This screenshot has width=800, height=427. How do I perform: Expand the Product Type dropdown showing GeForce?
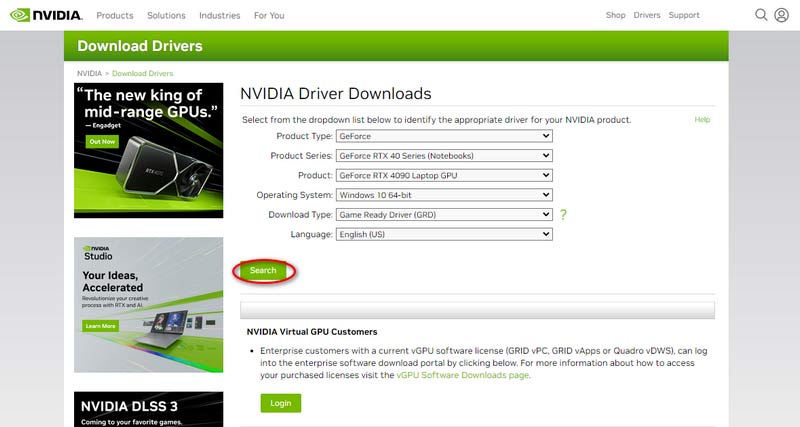(444, 136)
